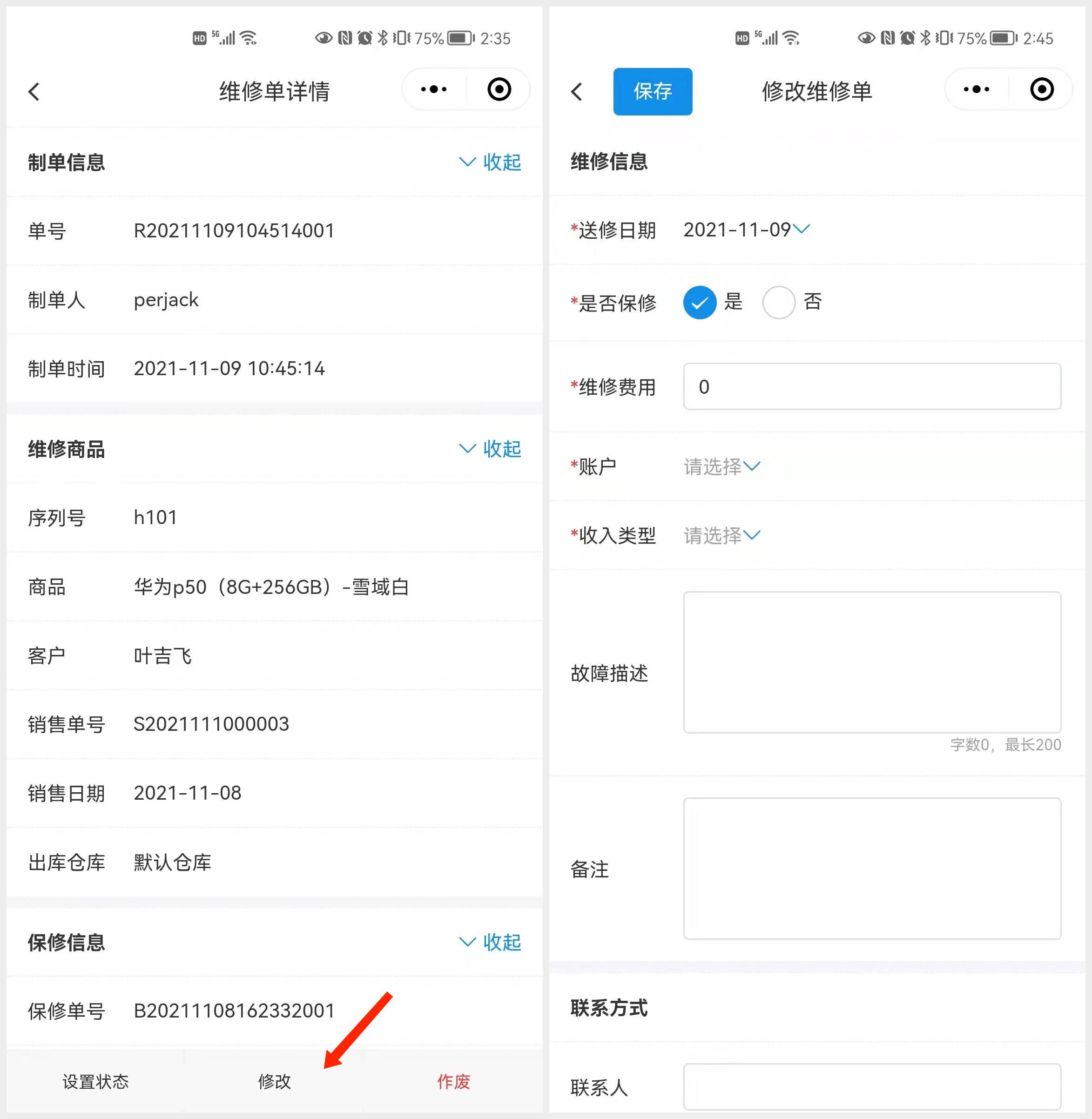This screenshot has height=1119, width=1092.
Task: Click order number R20211109104514001
Action: coord(234,230)
